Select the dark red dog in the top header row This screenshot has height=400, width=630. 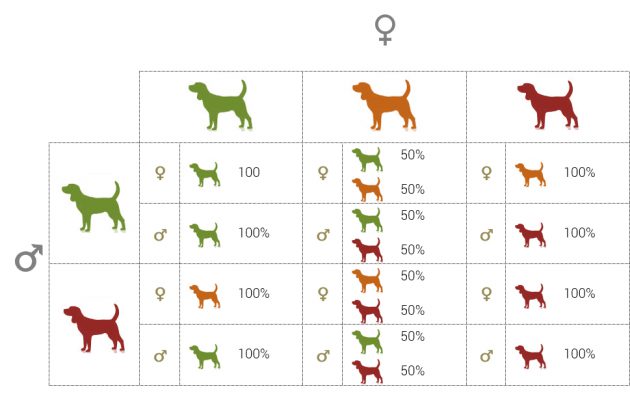click(547, 103)
